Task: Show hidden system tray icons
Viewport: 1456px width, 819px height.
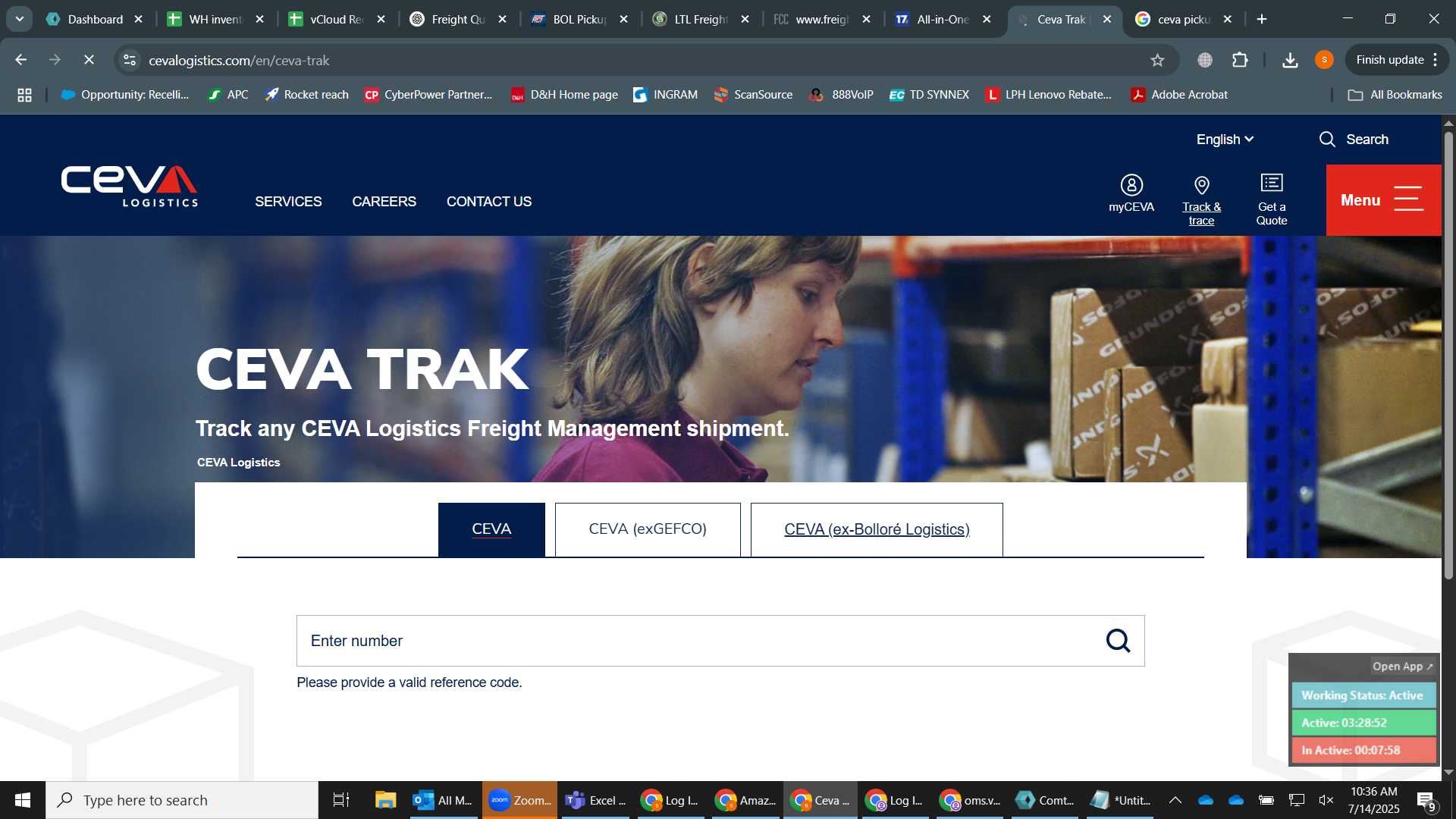Action: click(1175, 800)
